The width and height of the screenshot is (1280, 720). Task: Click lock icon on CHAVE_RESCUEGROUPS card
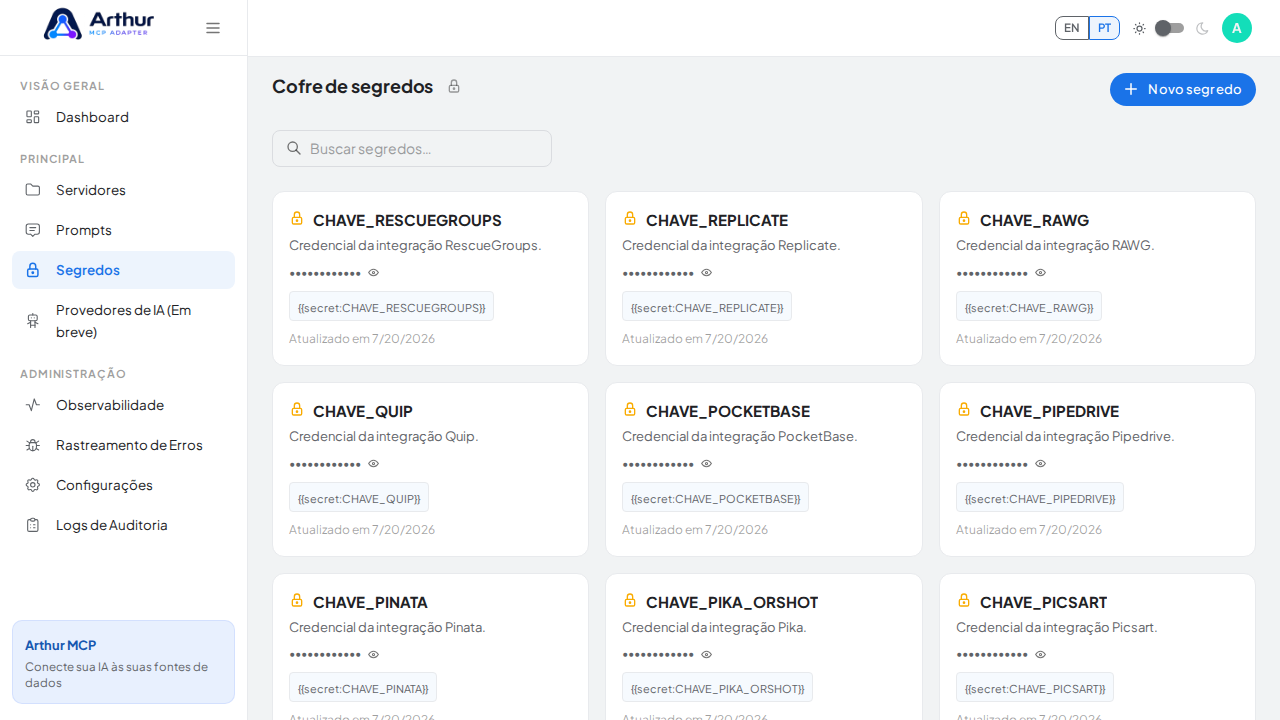pos(297,218)
